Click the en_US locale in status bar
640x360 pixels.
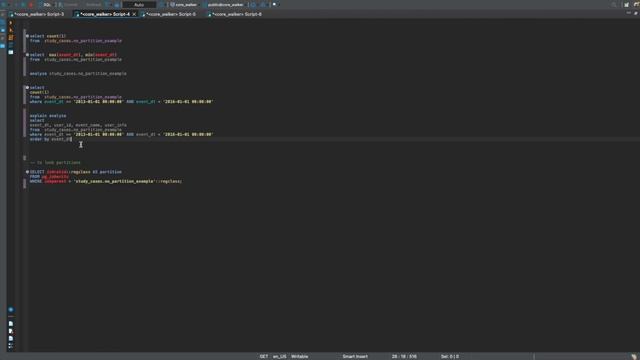pos(280,356)
